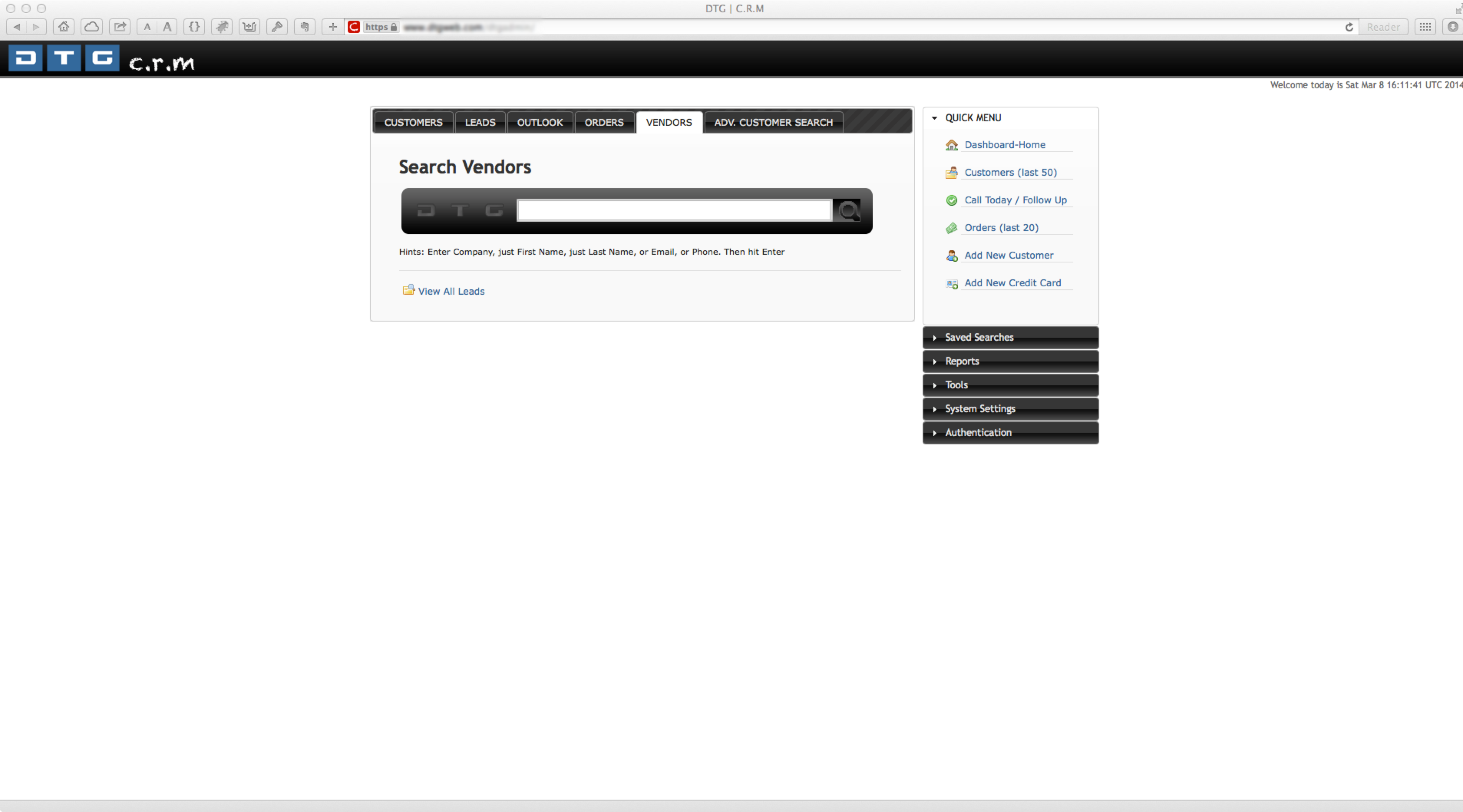Viewport: 1463px width, 812px height.
Task: Open Call Today / Follow Up link
Action: tap(1016, 200)
